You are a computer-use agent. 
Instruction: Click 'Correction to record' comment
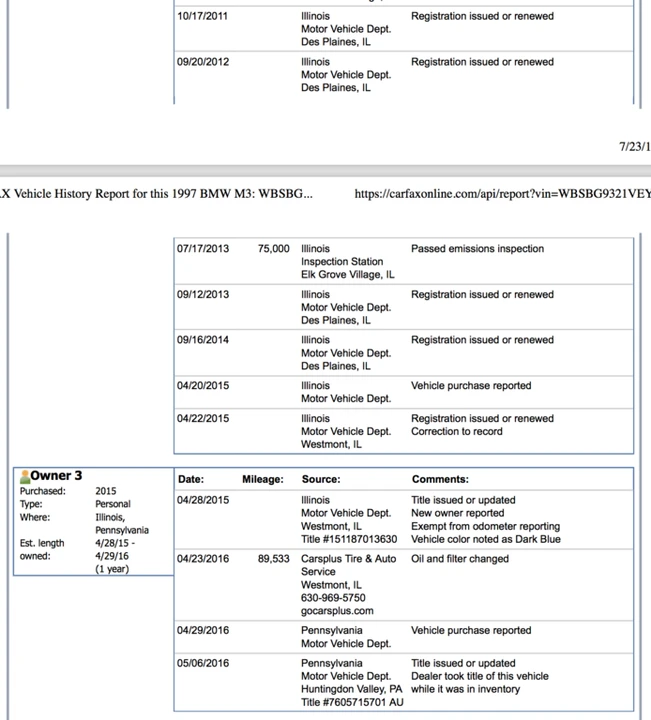[457, 432]
